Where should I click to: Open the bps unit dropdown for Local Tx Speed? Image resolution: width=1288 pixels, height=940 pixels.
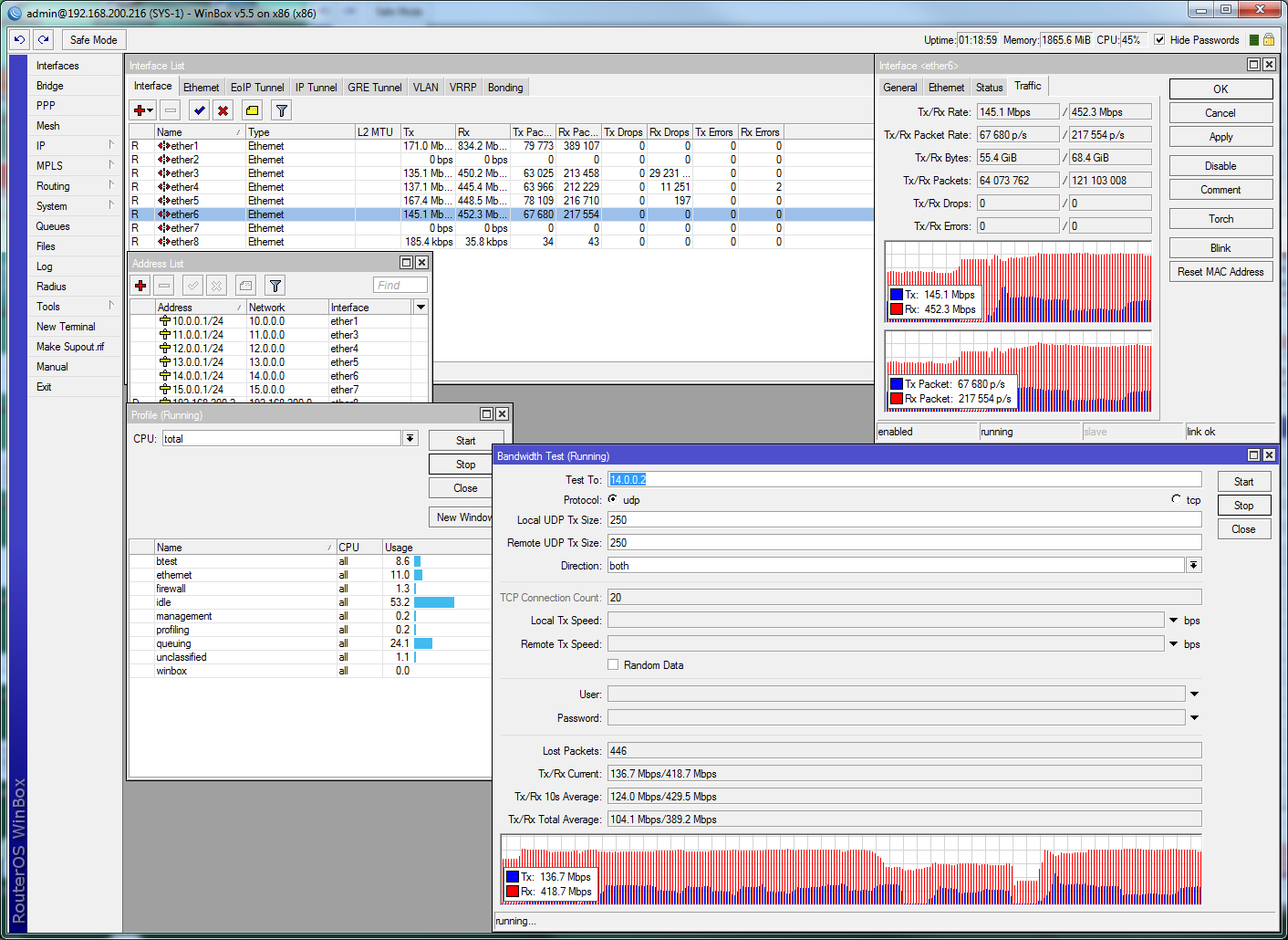[1175, 620]
